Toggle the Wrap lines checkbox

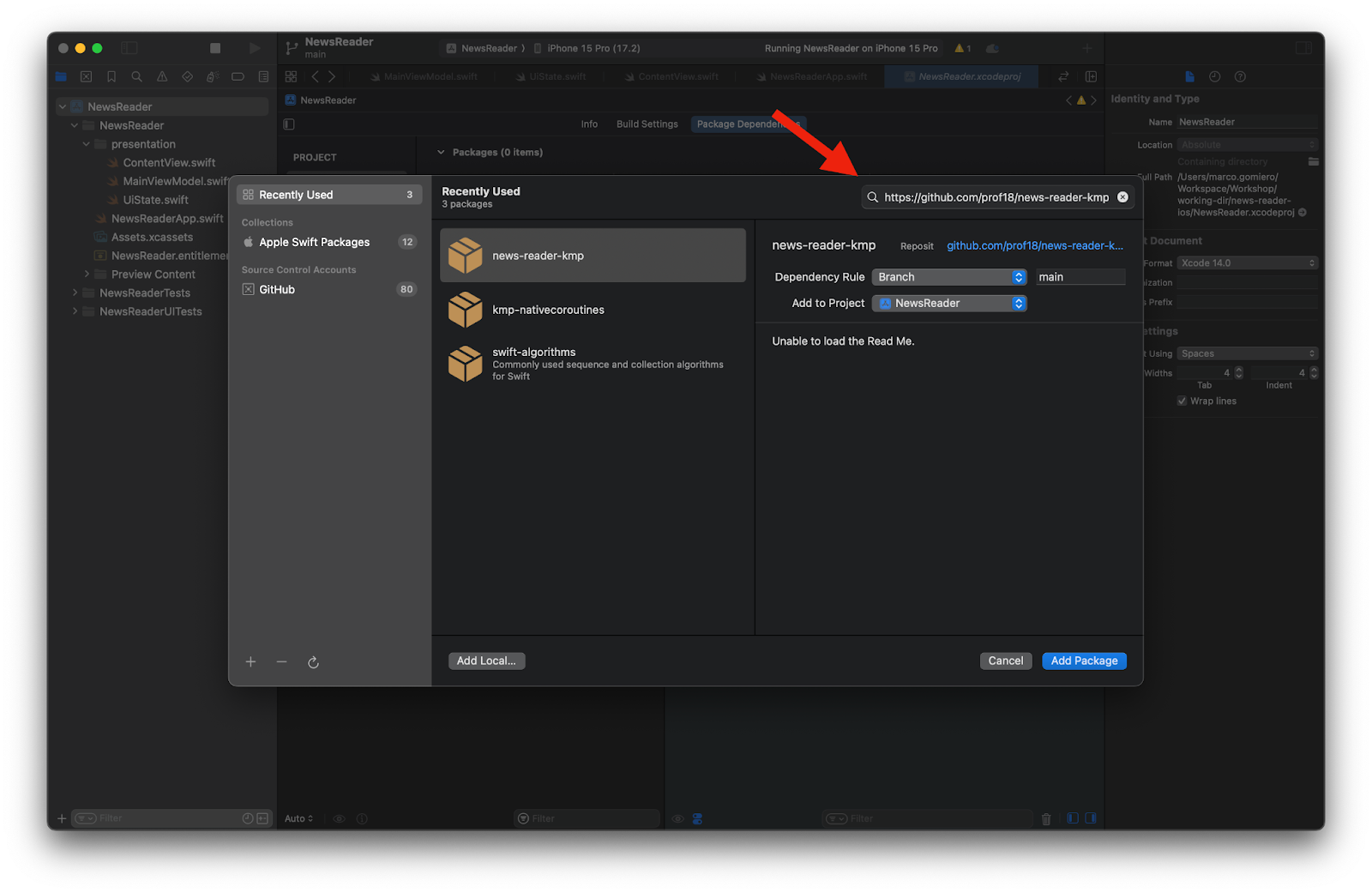(x=1182, y=401)
